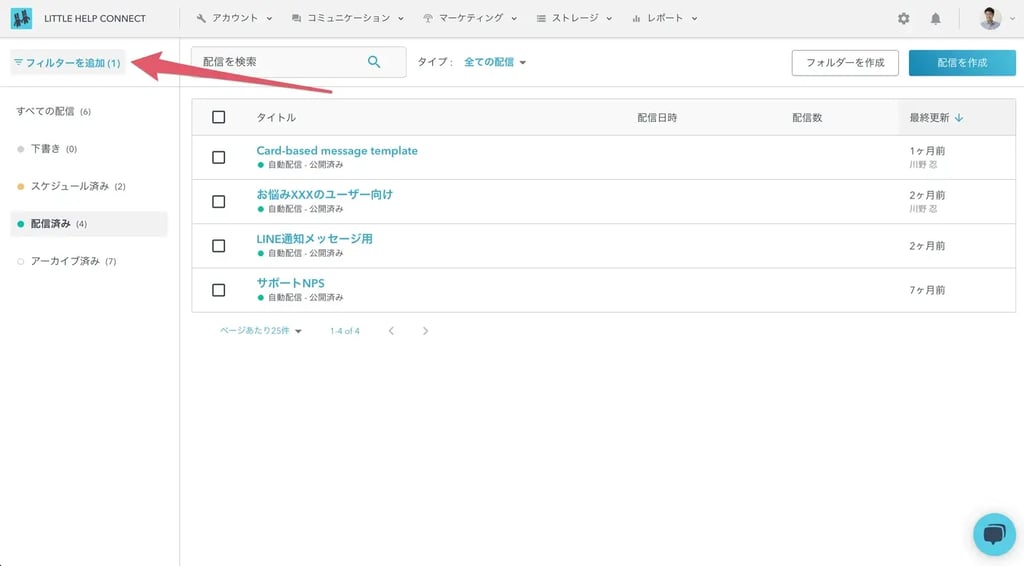Check the Card-based message template row
Image resolution: width=1024 pixels, height=566 pixels.
[x=219, y=157]
